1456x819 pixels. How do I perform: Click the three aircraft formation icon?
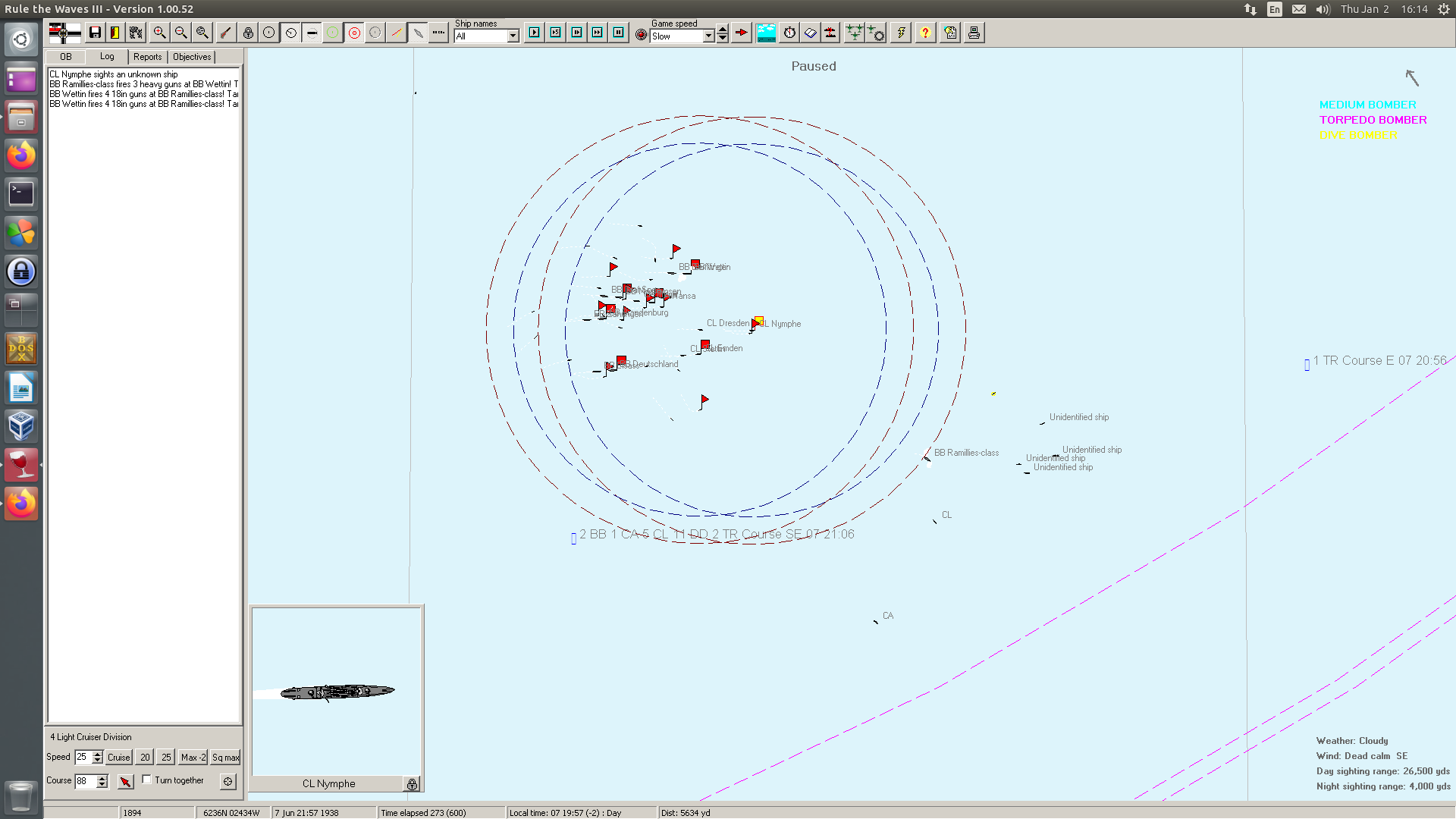point(854,33)
